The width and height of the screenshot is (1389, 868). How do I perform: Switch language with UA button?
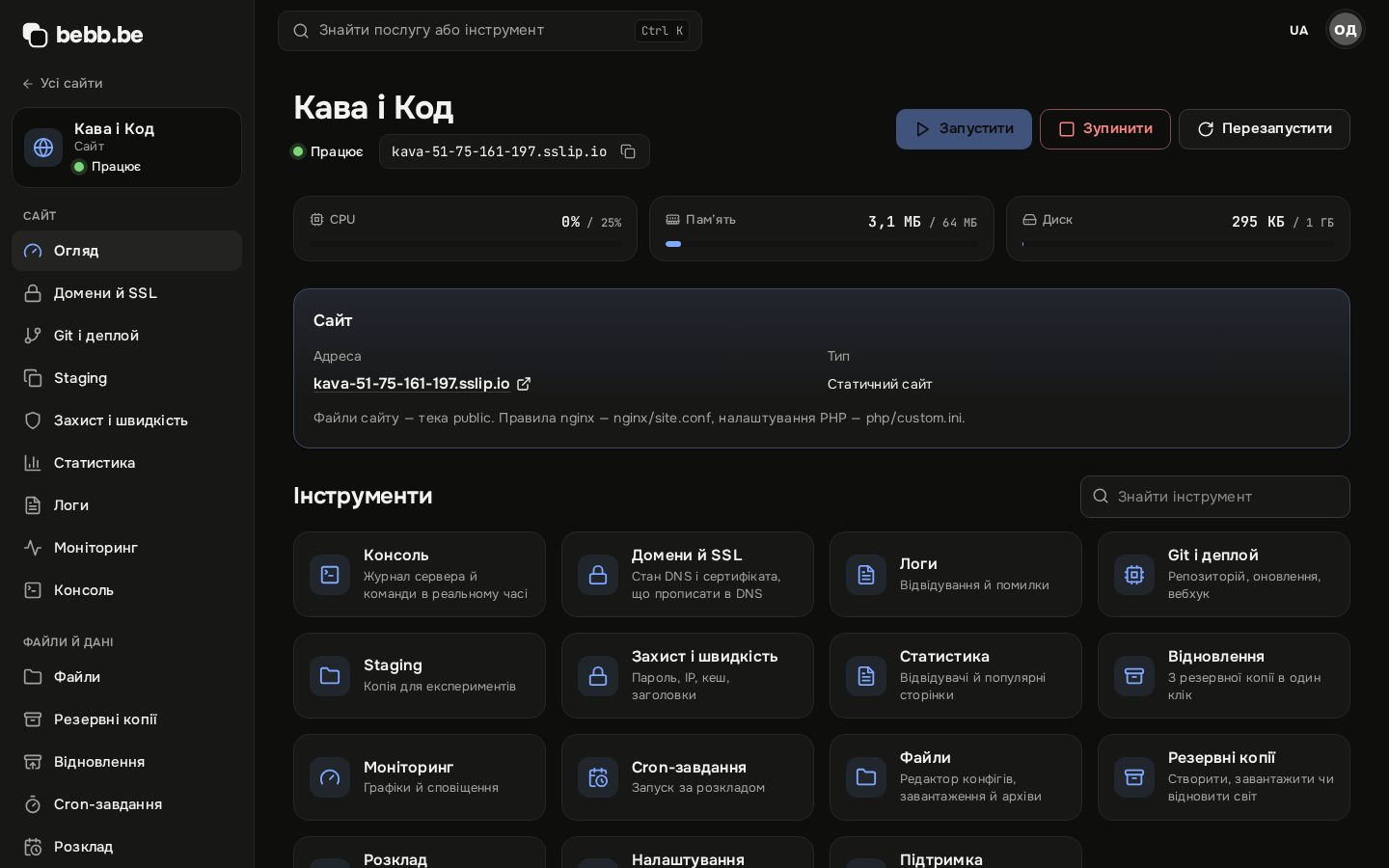click(x=1299, y=30)
